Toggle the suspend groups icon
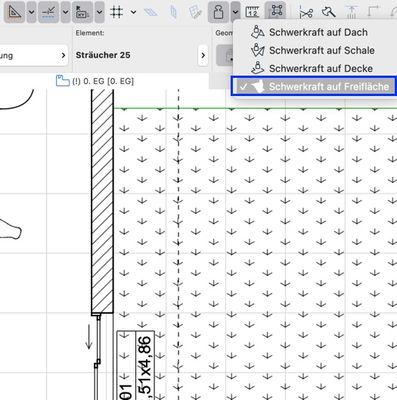The image size is (397, 400). tap(277, 11)
